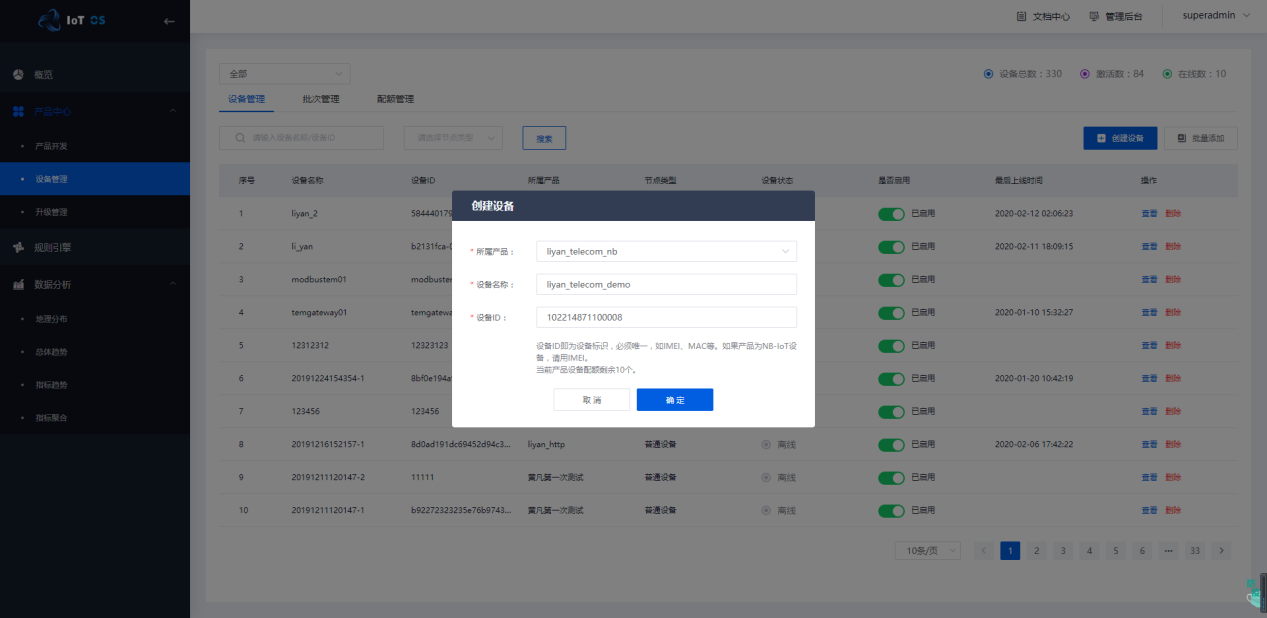This screenshot has width=1267, height=618.
Task: Open 管理后台 admin console icon
Action: coord(1094,17)
